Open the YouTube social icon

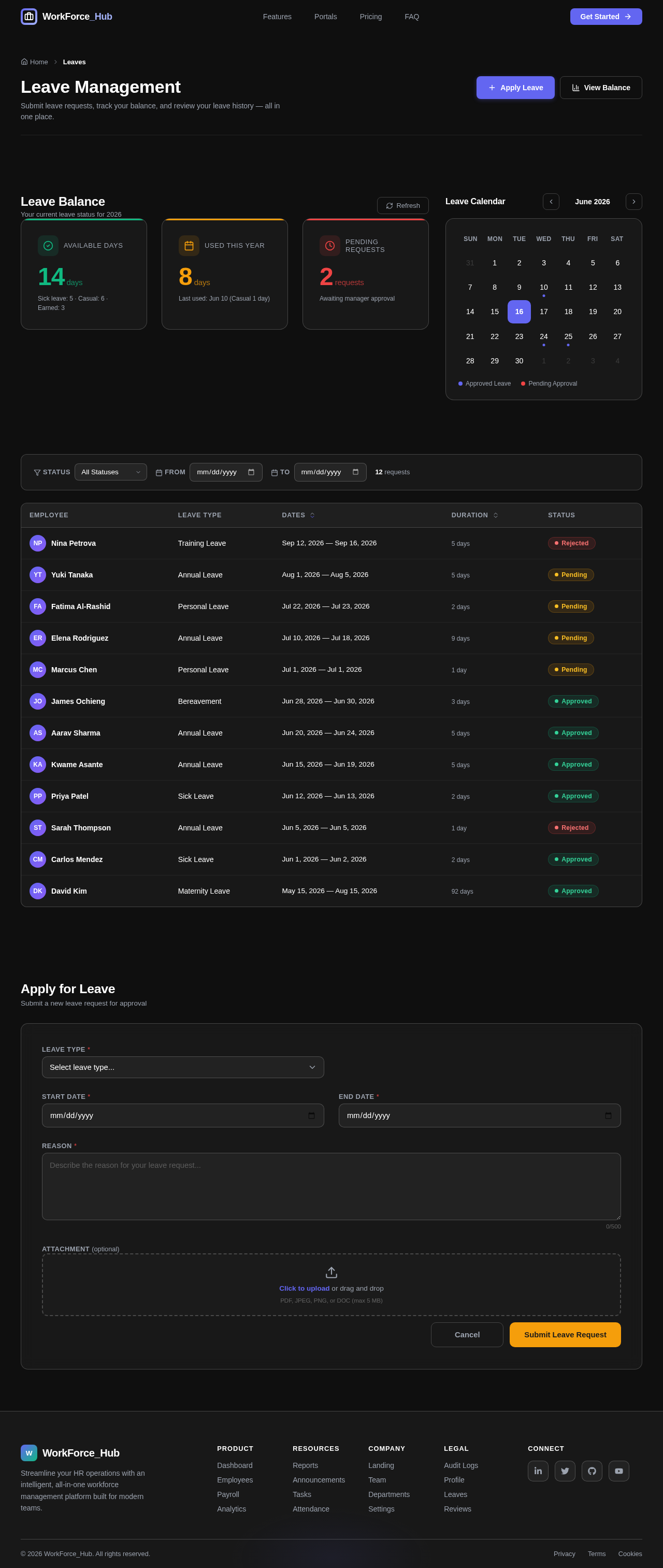coord(618,1471)
